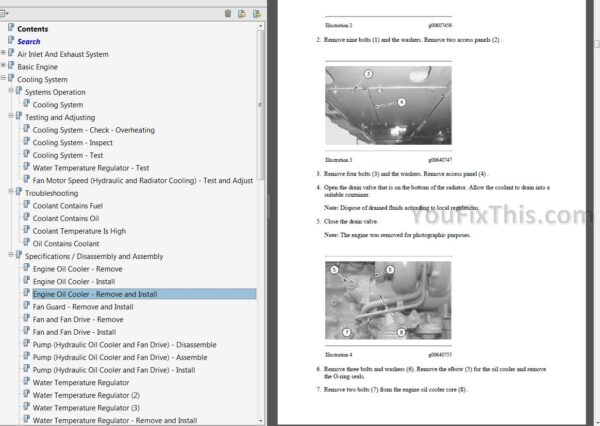Expand the Air Inlet And Exhaust System node
Screen dimensions: 600x426
[3, 54]
